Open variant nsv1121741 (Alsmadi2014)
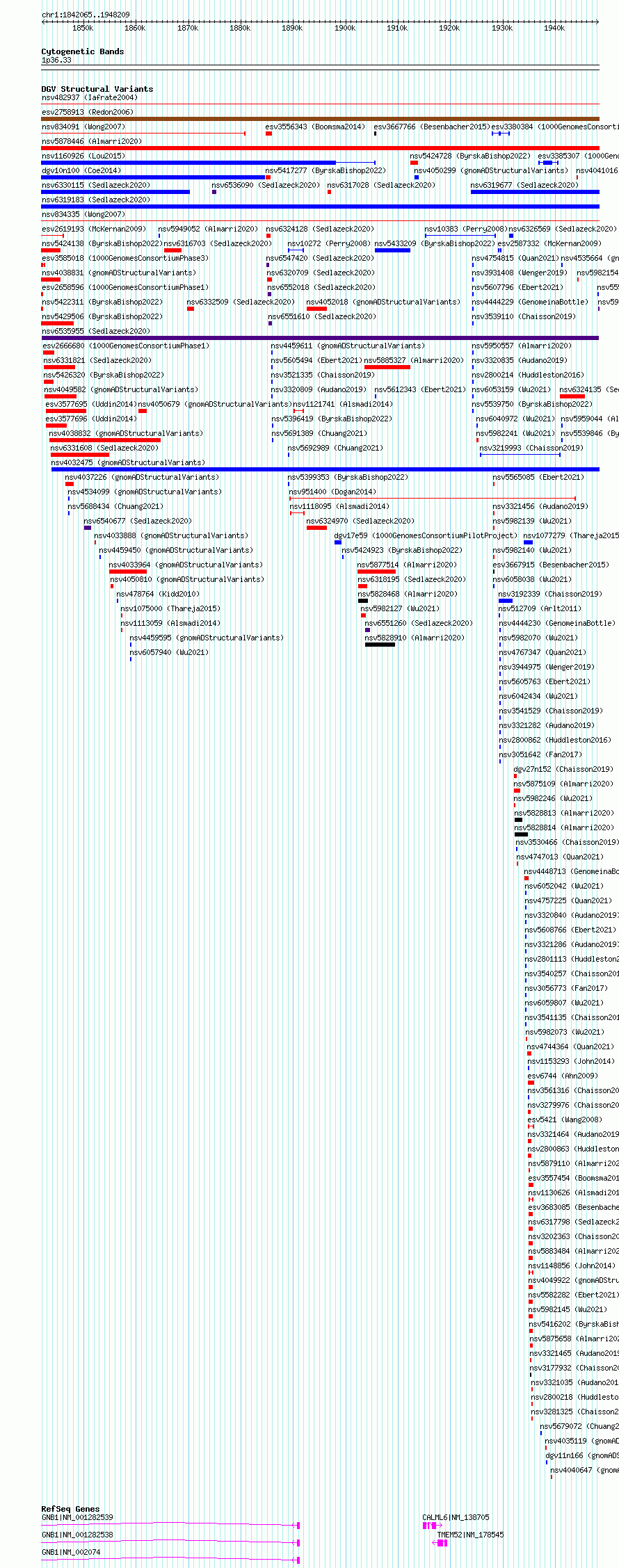 point(343,405)
